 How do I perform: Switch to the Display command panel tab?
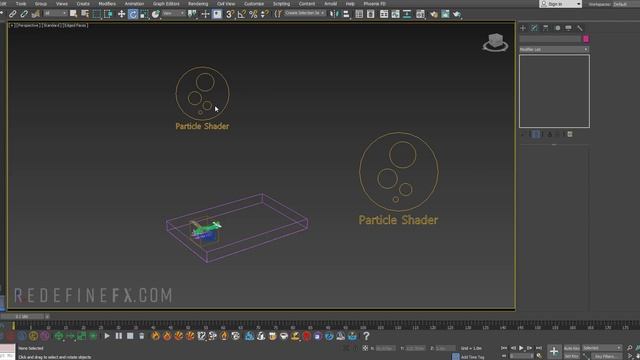pyautogui.click(x=569, y=28)
